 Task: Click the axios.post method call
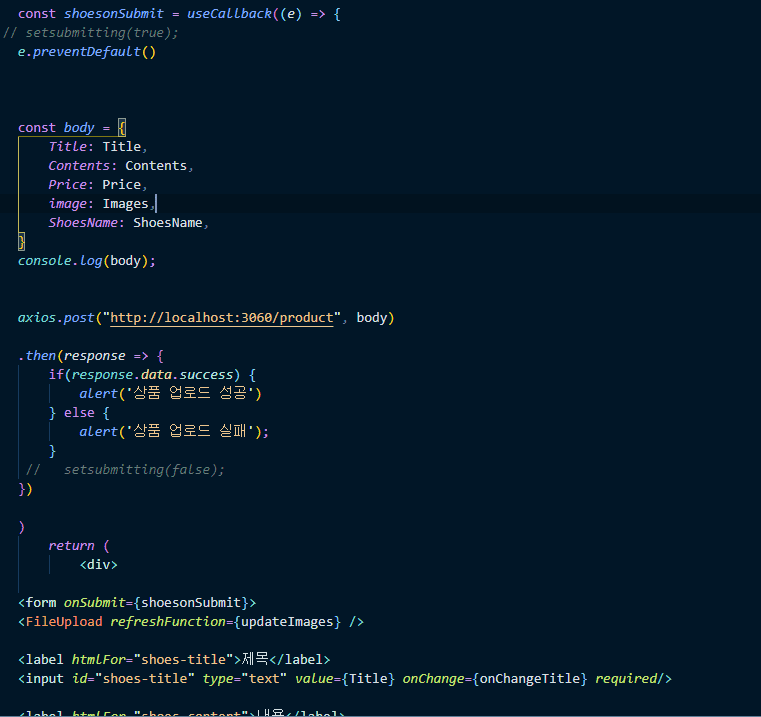56,318
